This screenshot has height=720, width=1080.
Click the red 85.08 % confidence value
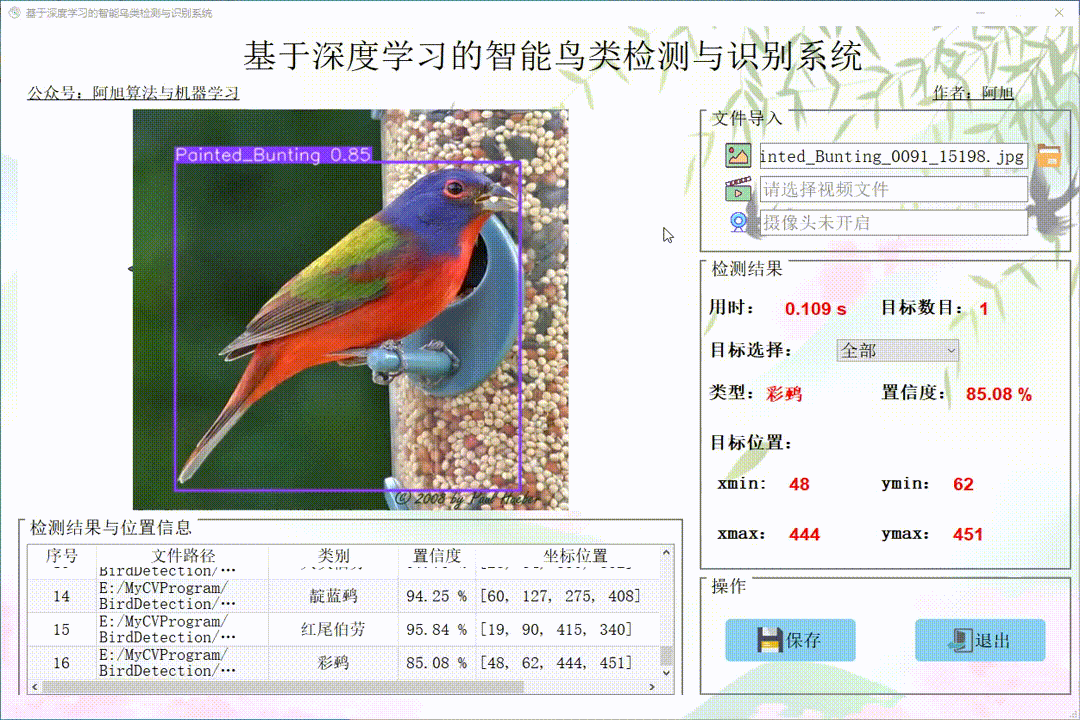coord(999,394)
